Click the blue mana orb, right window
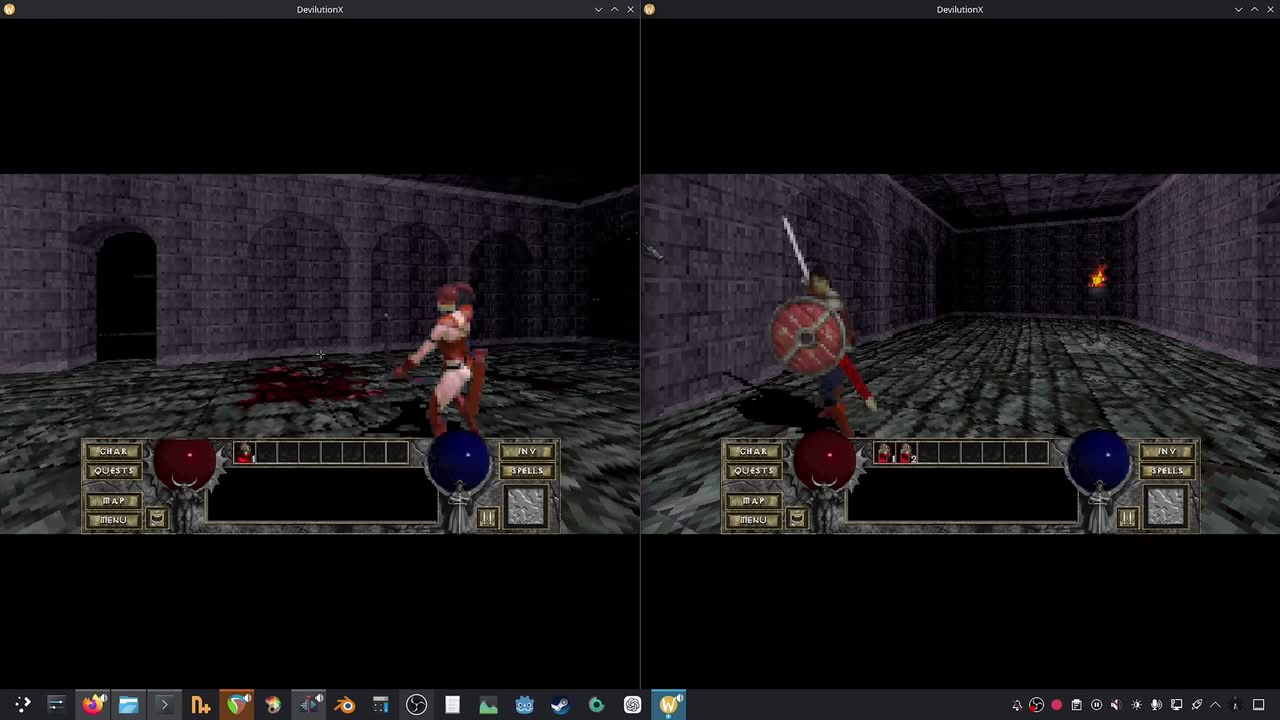1280x720 pixels. click(x=1100, y=460)
